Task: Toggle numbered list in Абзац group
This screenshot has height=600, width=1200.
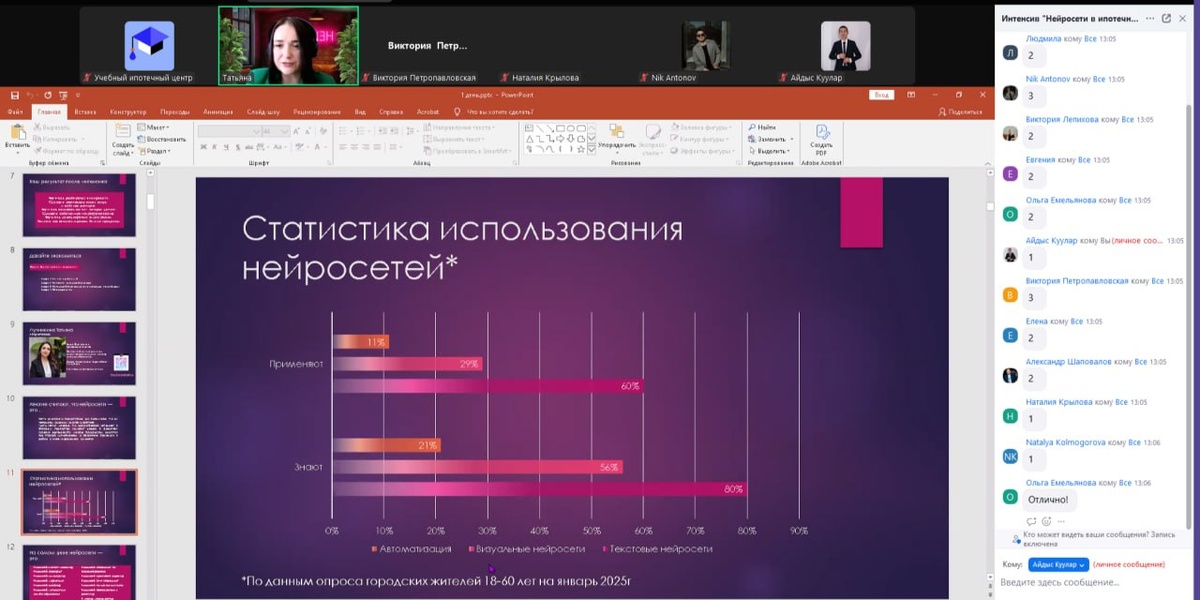Action: [x=362, y=130]
